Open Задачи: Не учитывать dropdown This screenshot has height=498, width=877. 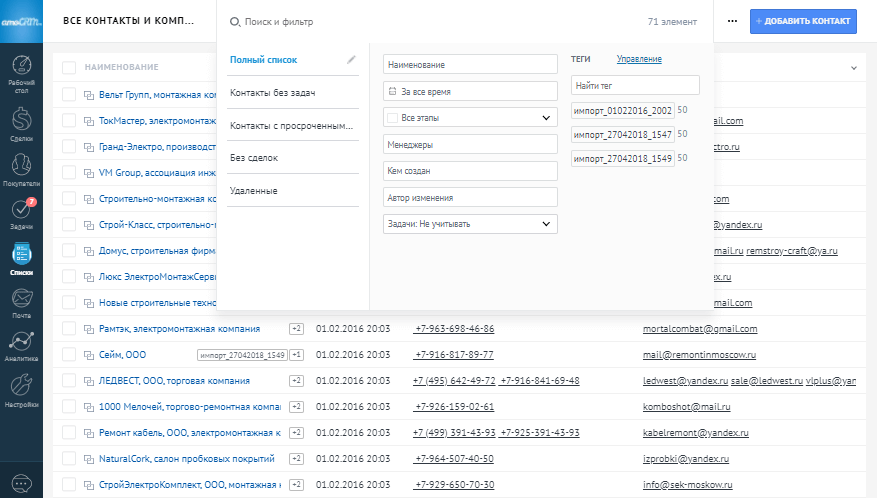[x=470, y=224]
